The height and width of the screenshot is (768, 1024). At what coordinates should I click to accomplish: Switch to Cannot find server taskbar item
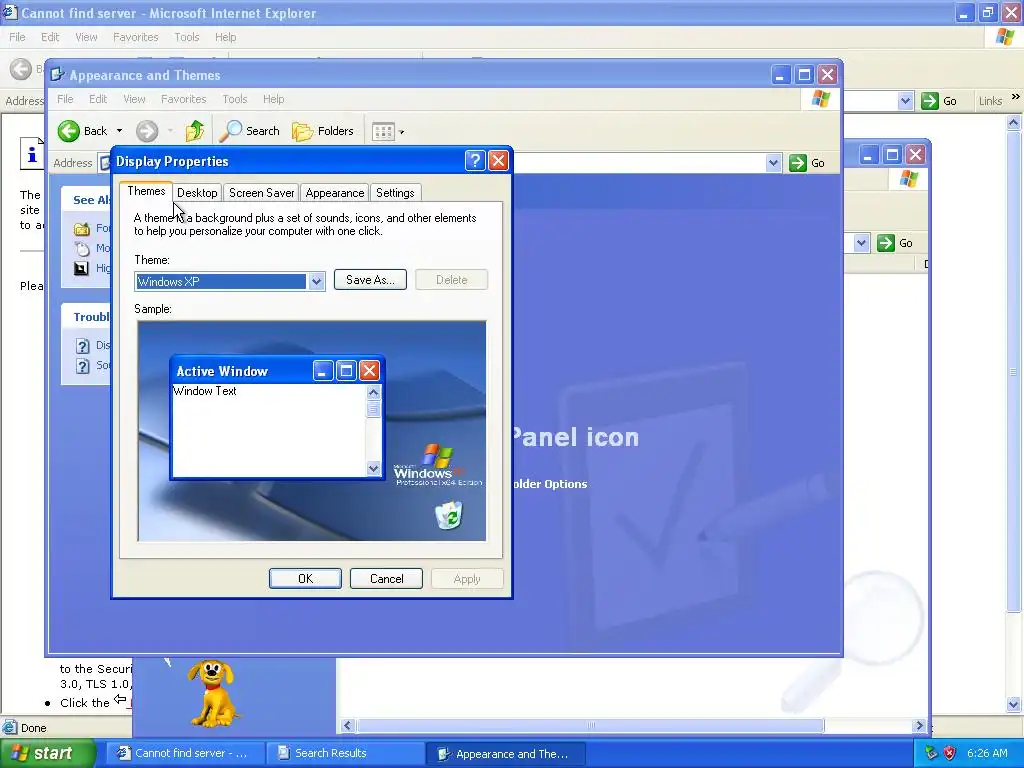pos(185,753)
